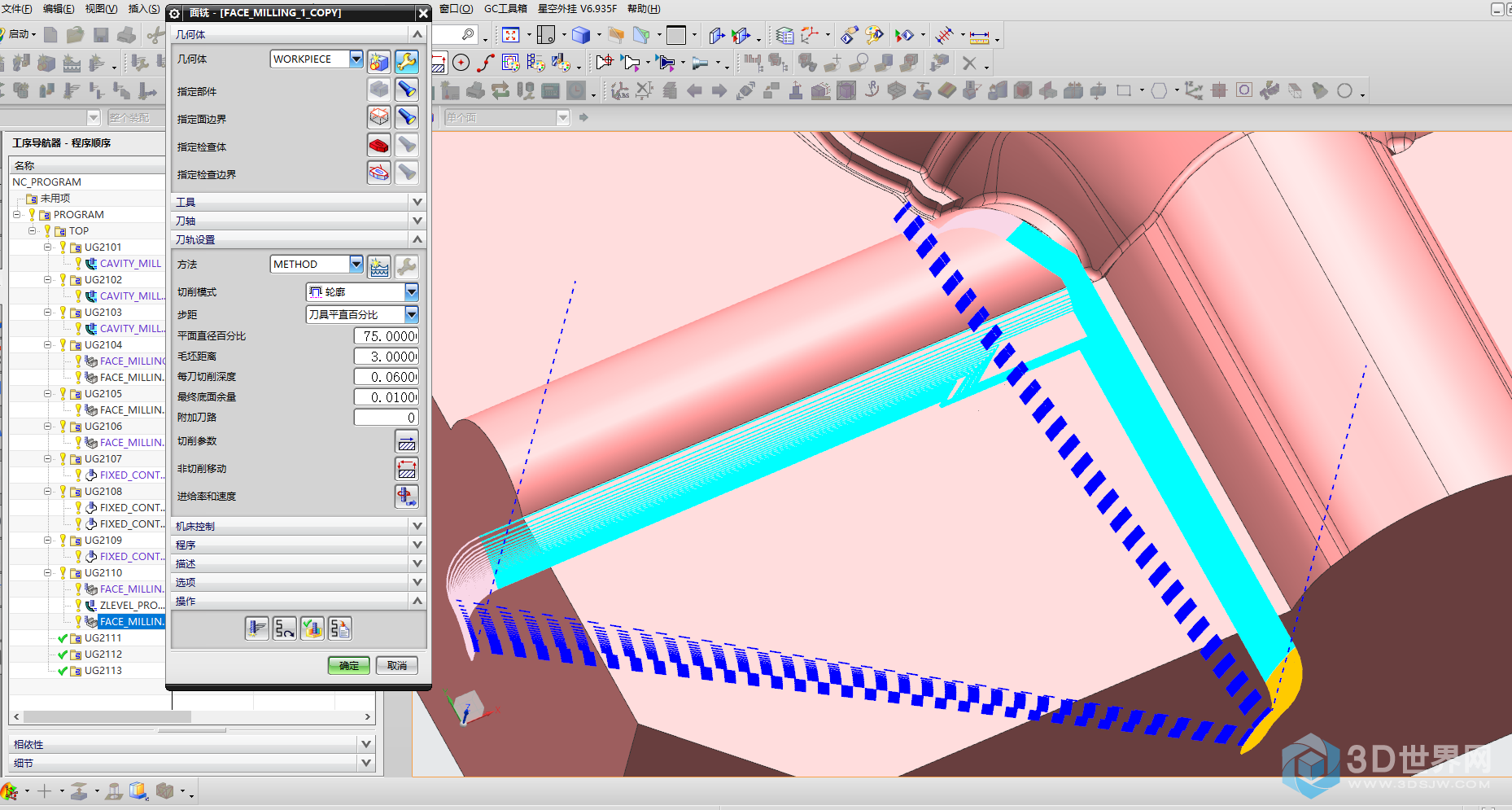Click the measure distance ruler icon
1512x810 pixels.
click(x=979, y=36)
